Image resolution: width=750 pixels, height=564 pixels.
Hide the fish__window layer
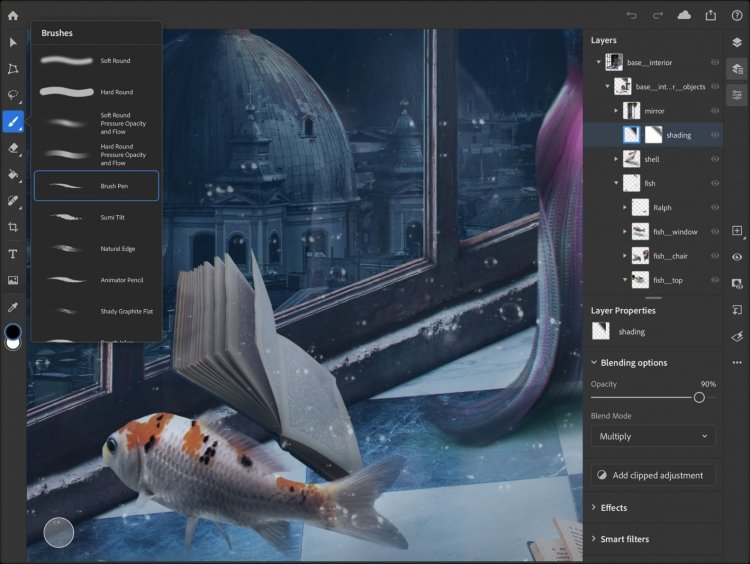tap(715, 232)
